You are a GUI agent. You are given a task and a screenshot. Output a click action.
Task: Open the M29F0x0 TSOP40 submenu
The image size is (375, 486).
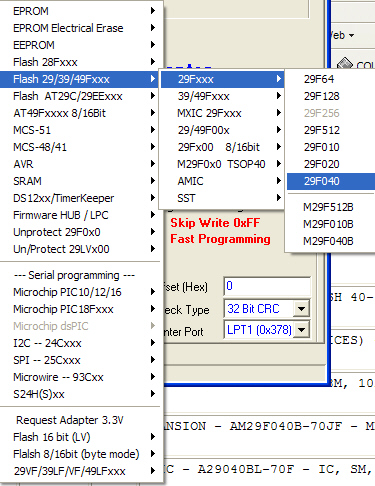(222, 164)
